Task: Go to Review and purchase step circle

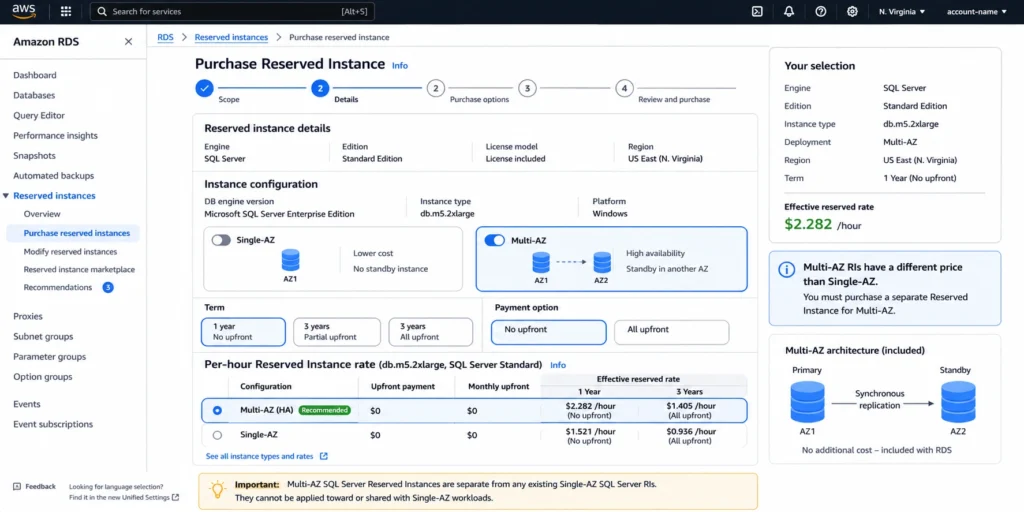Action: click(624, 88)
